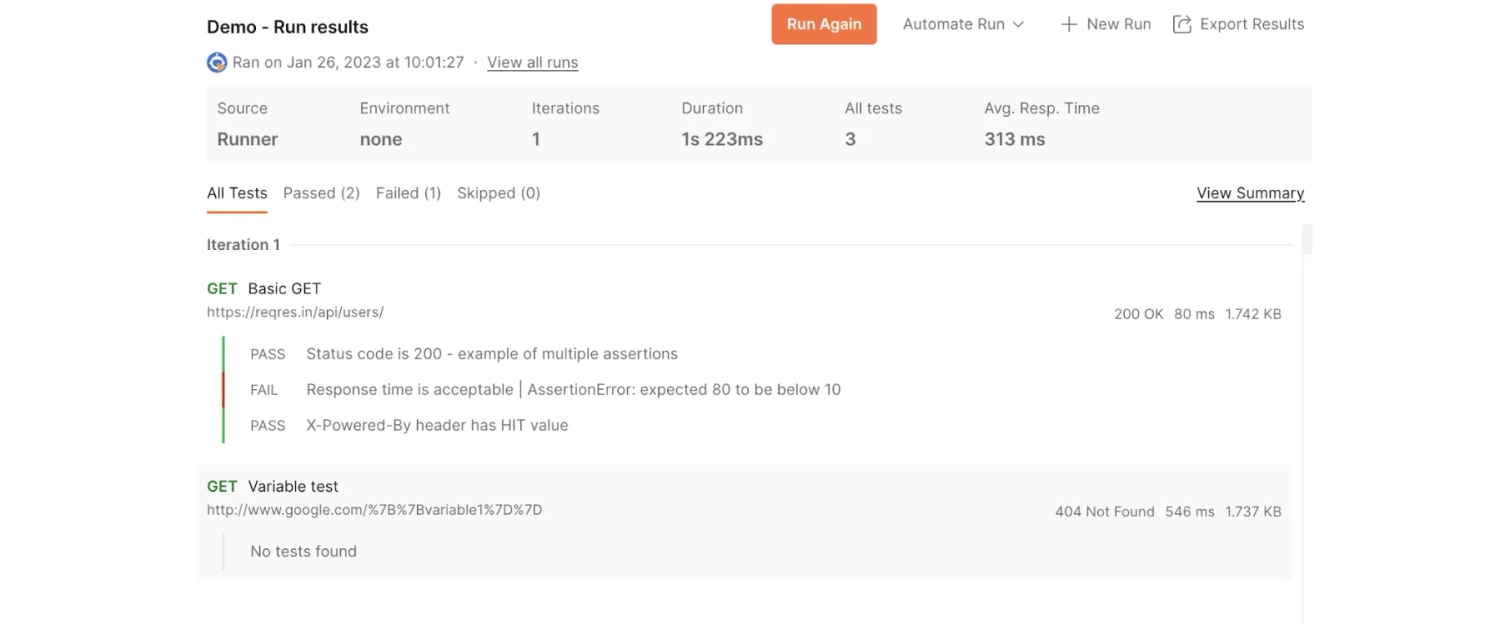Click the 1.737 KB response size
The image size is (1500, 625).
coord(1253,511)
